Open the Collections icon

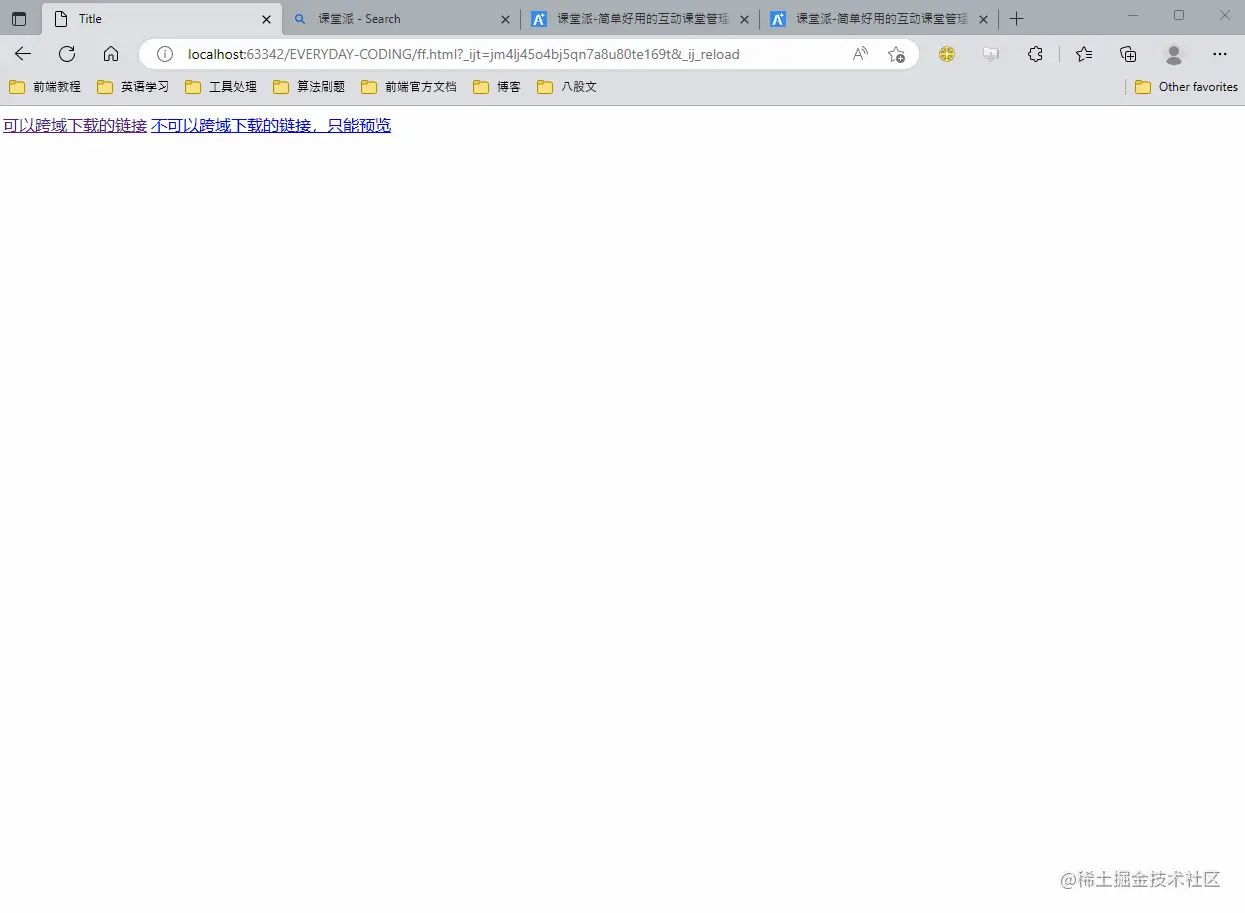(1128, 54)
